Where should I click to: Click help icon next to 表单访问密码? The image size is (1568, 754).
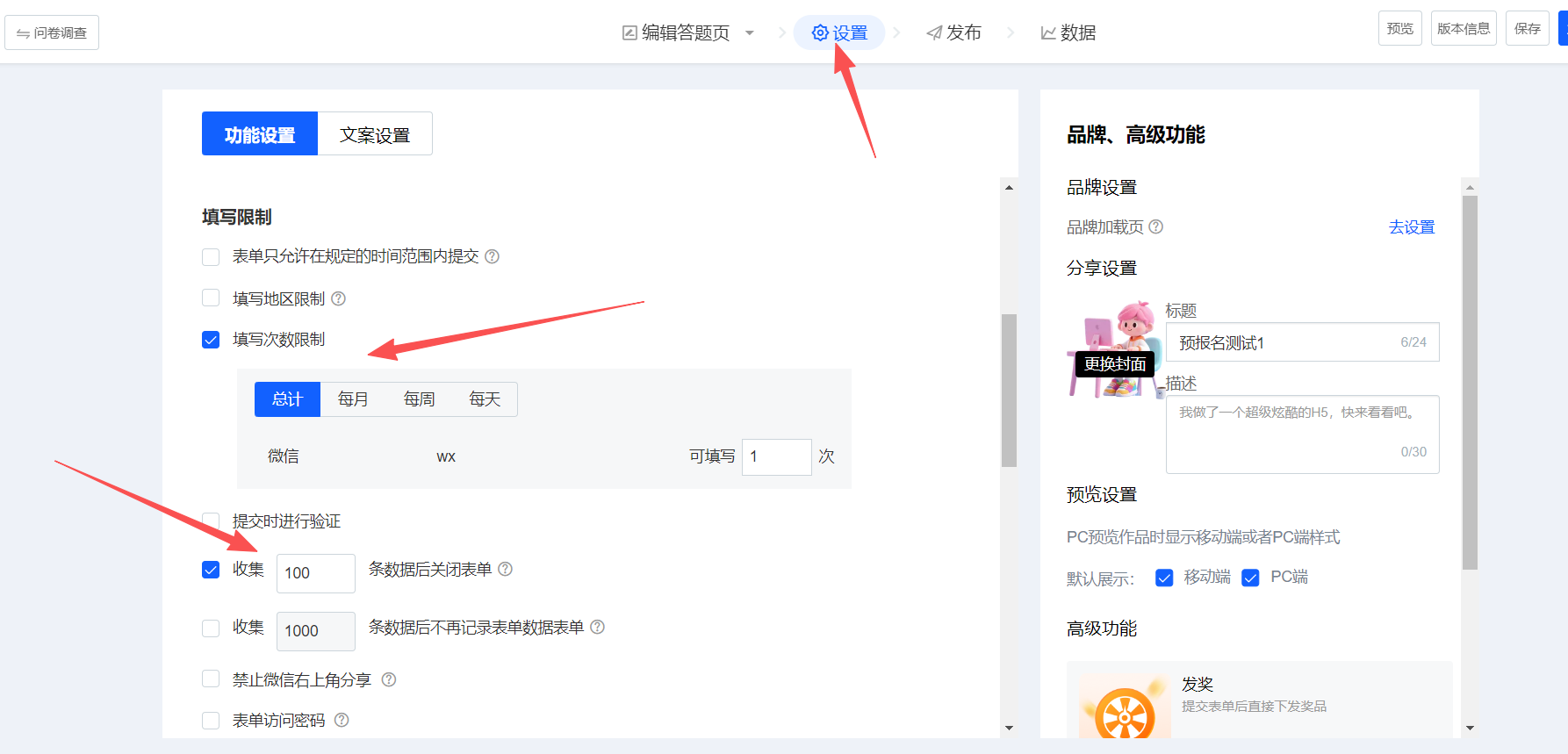tap(342, 720)
